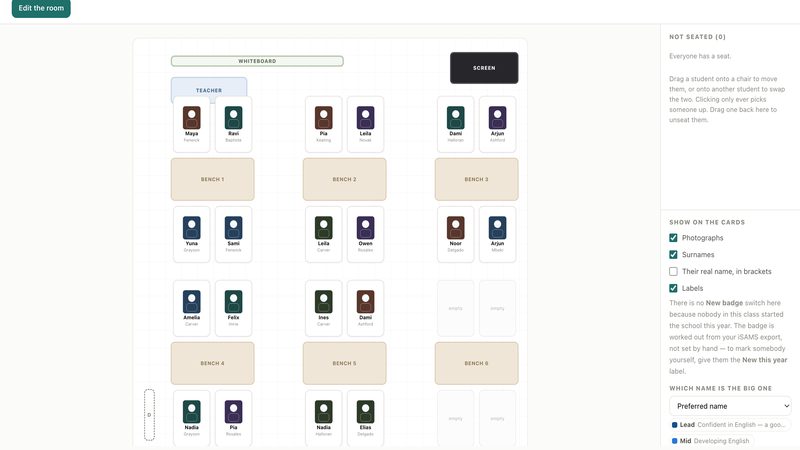
Task: Click the Screen object
Action: click(x=484, y=68)
